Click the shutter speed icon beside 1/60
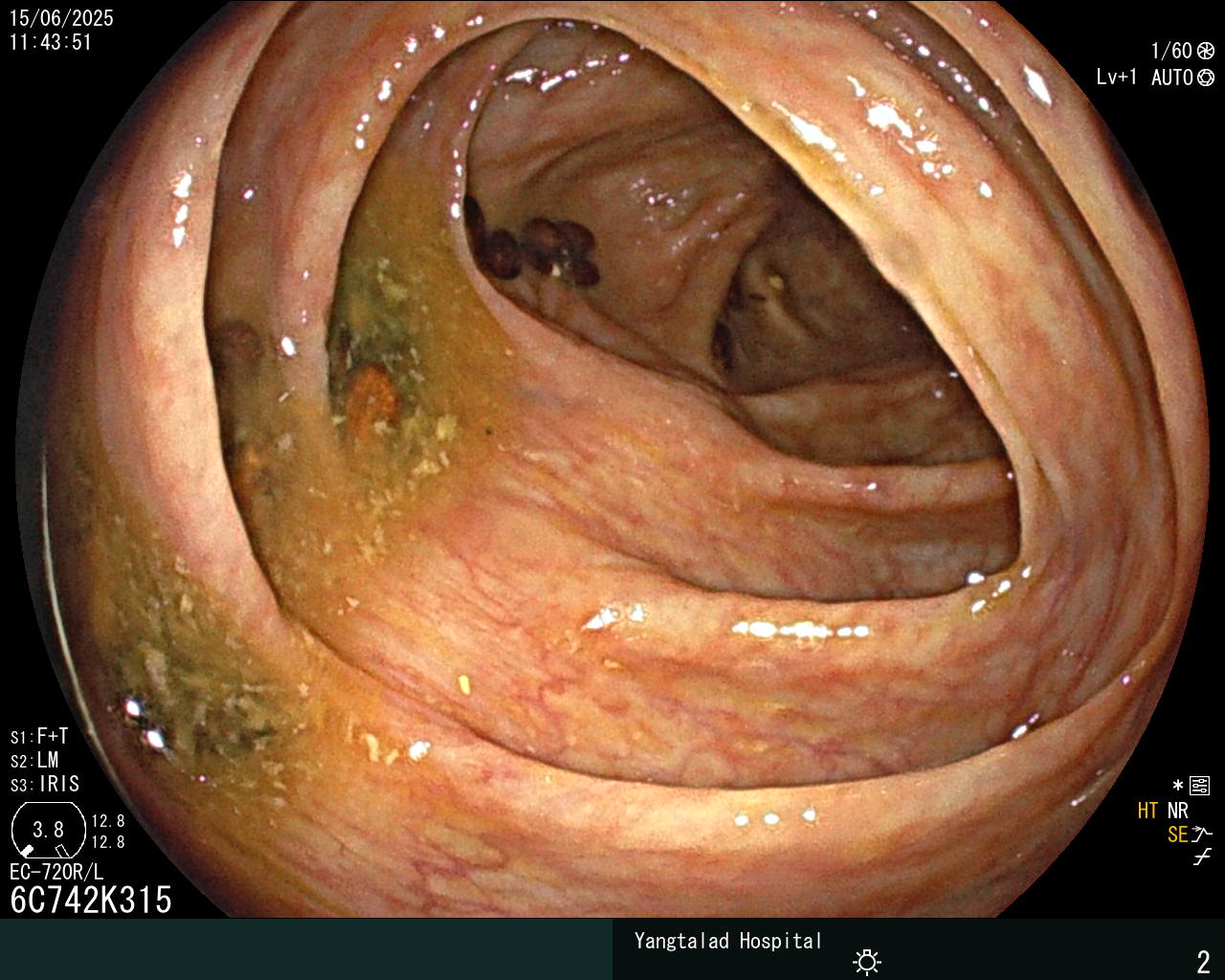Image resolution: width=1225 pixels, height=980 pixels. pos(1206,52)
